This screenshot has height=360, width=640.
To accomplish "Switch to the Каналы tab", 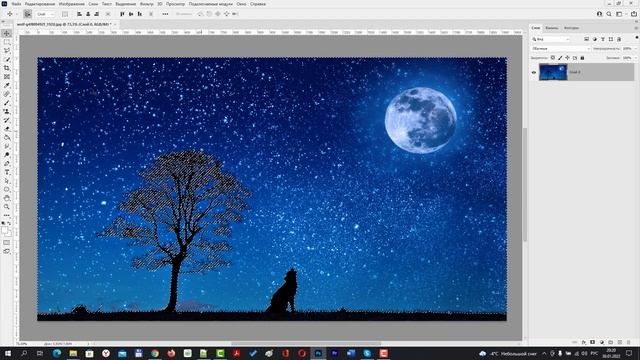I will pyautogui.click(x=552, y=28).
